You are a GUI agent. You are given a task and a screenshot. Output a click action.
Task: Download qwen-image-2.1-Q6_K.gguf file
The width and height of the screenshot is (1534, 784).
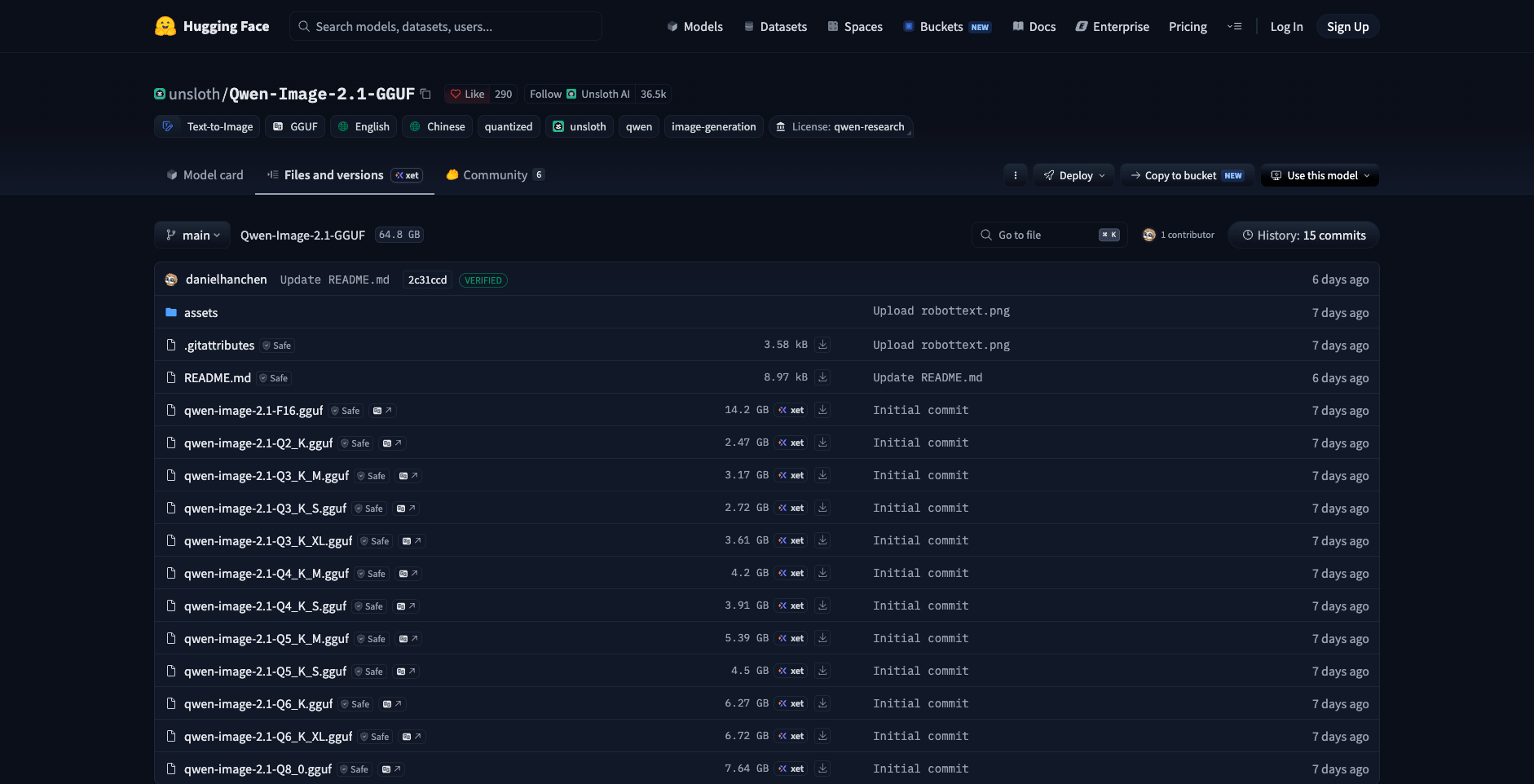click(822, 703)
